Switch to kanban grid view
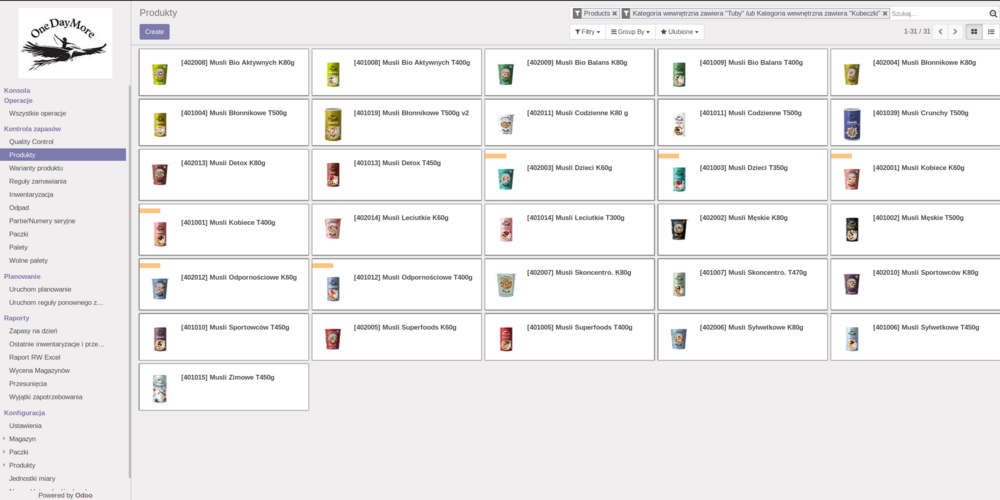This screenshot has width=1000, height=500. 974,32
